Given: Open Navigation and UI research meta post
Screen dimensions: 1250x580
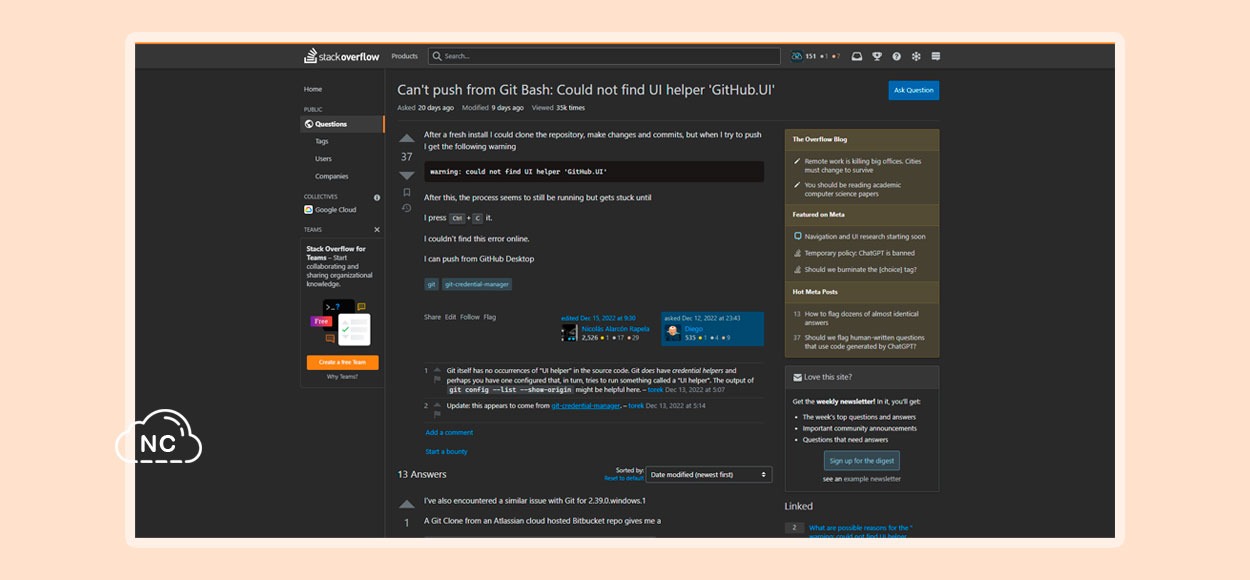Looking at the screenshot, I should 865,237.
